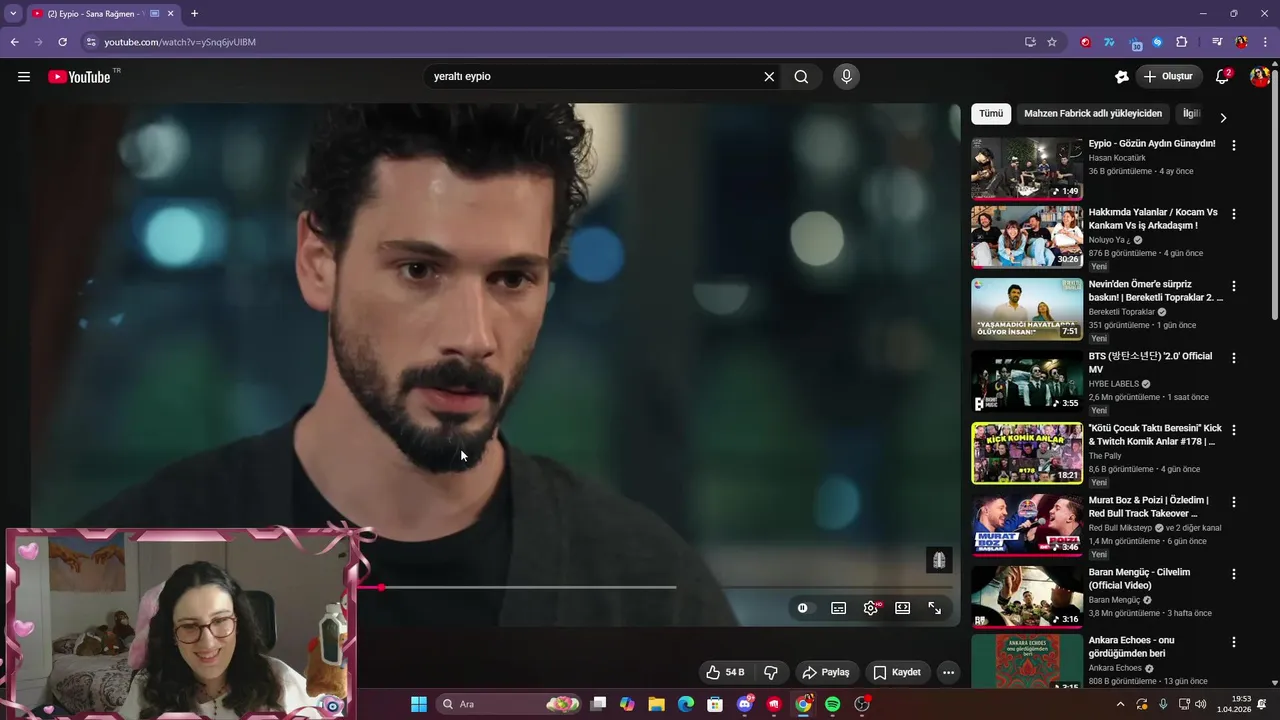Open the Chrome three-dot menu
Viewport: 1280px width, 720px height.
coord(1265,42)
